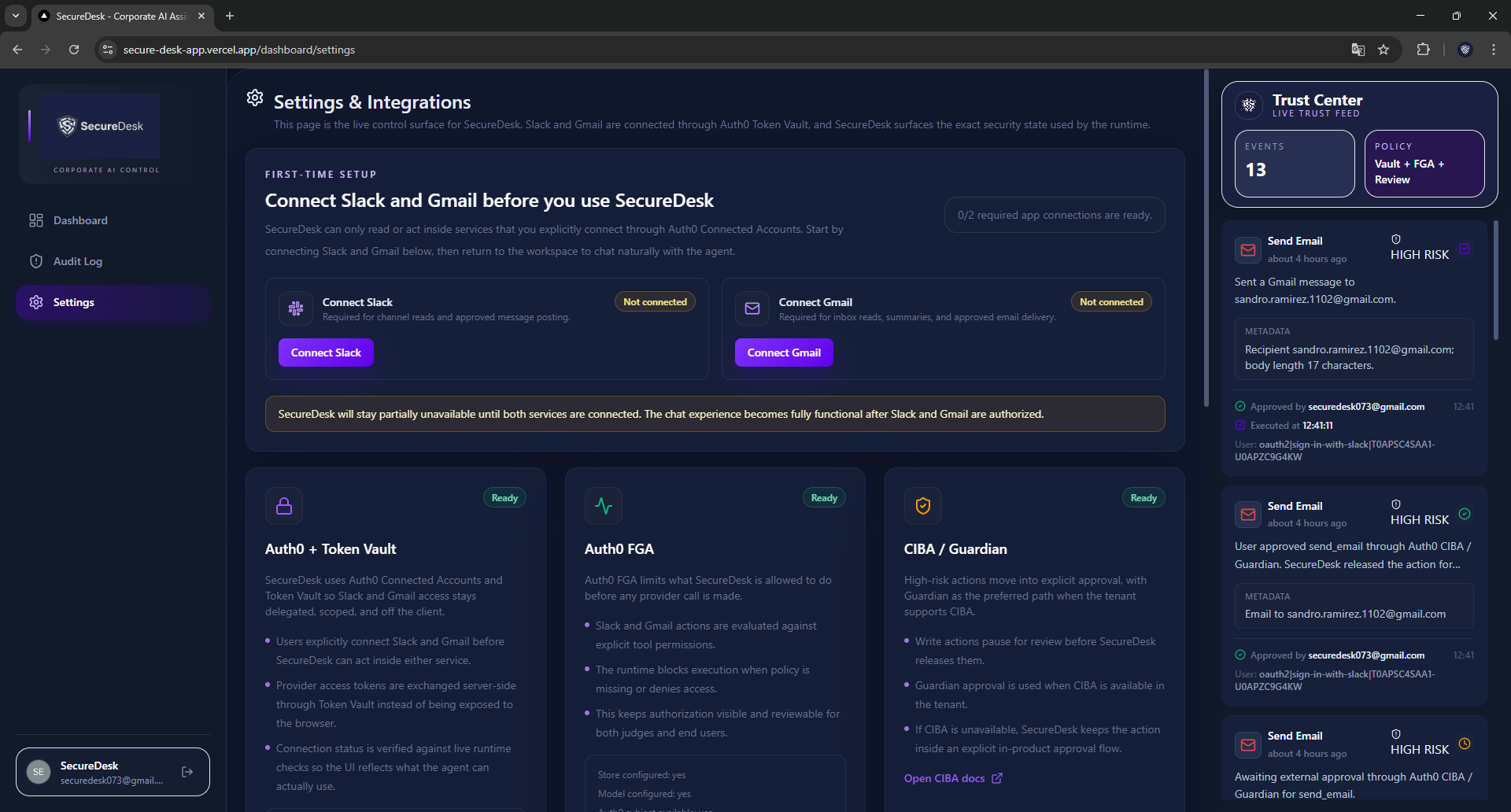Expand the tab search dropdown arrow
Screen dimensions: 1511x812
click(x=16, y=16)
